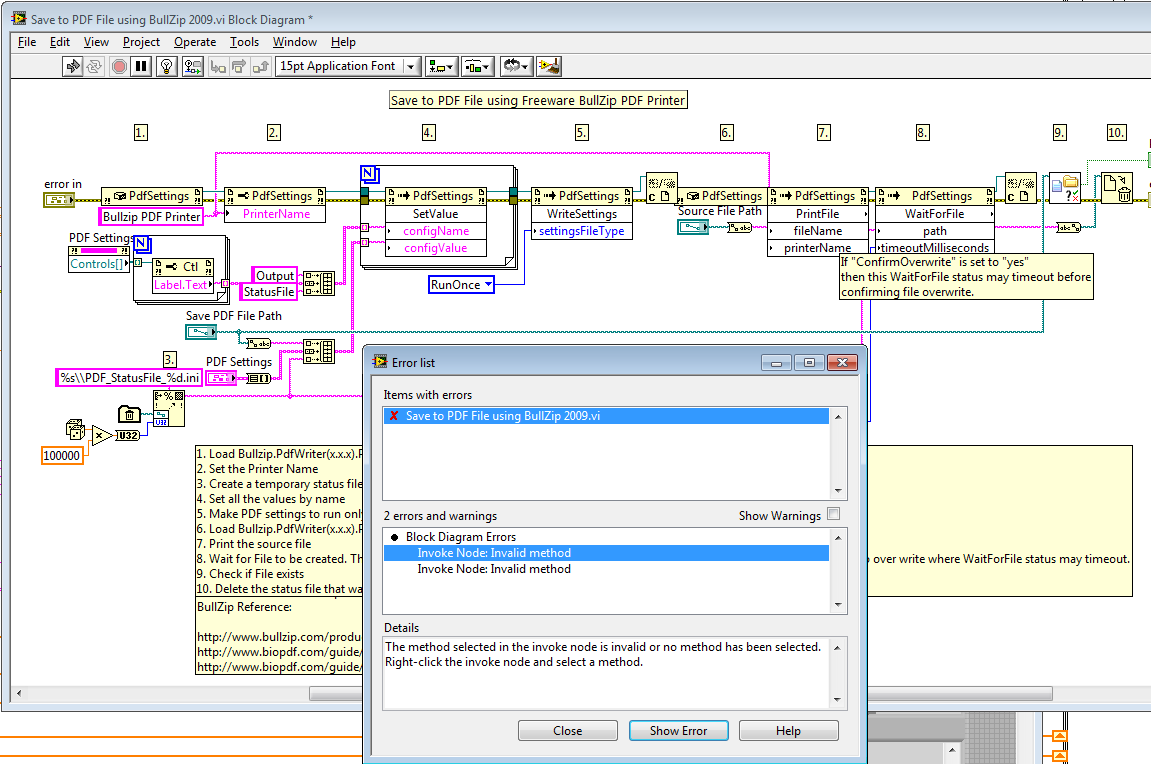The image size is (1151, 764).
Task: Click the Bullzip PDF Printer string constant
Action: click(x=150, y=216)
